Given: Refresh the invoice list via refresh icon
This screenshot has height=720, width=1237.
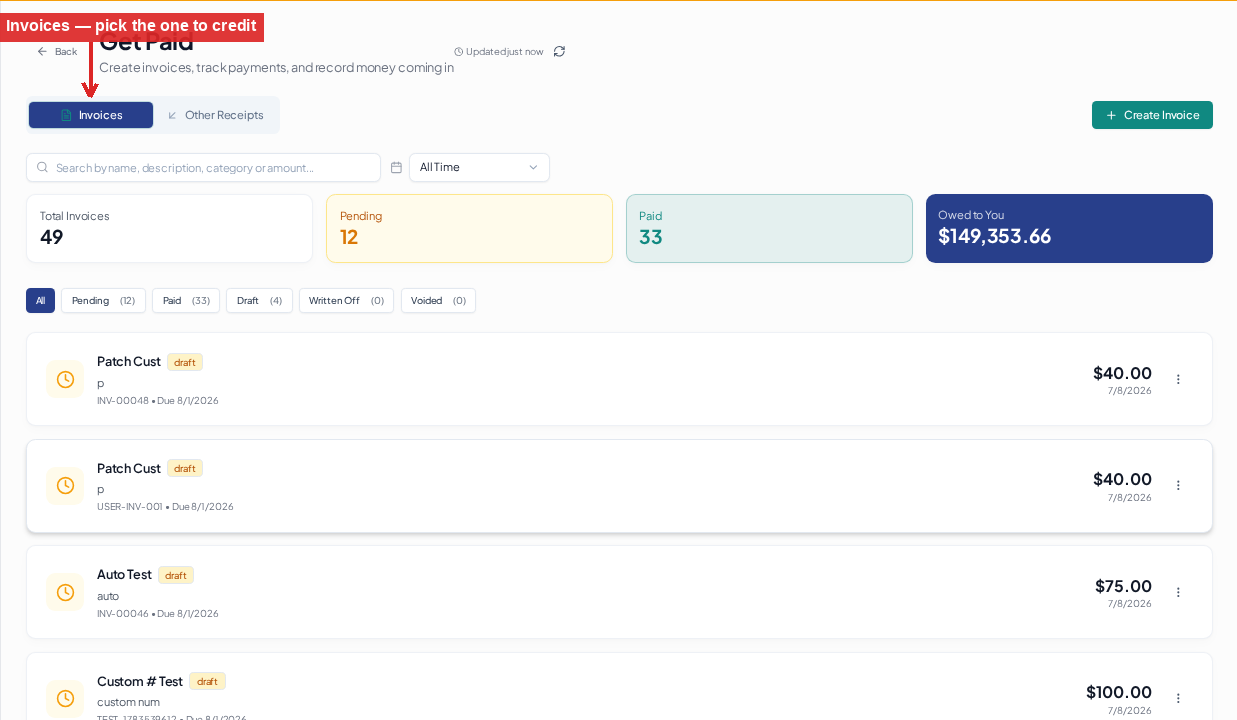Looking at the screenshot, I should [559, 51].
